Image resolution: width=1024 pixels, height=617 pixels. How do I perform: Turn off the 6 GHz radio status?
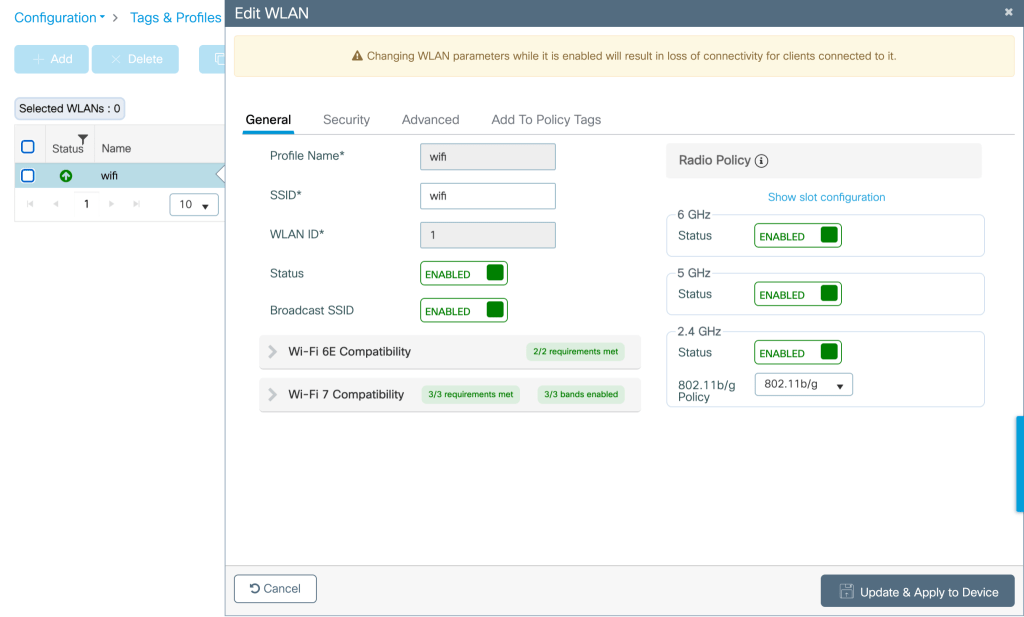click(798, 236)
